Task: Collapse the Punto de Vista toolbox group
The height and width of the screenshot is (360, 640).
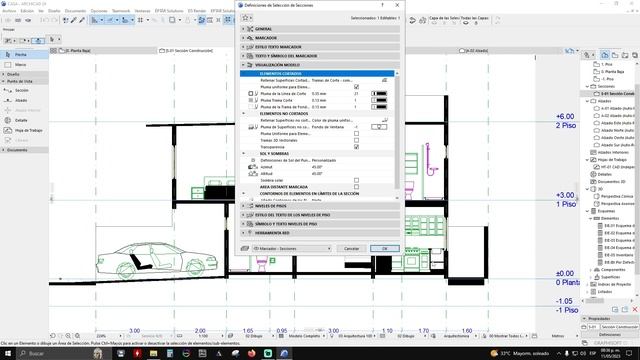Action: pos(24,81)
